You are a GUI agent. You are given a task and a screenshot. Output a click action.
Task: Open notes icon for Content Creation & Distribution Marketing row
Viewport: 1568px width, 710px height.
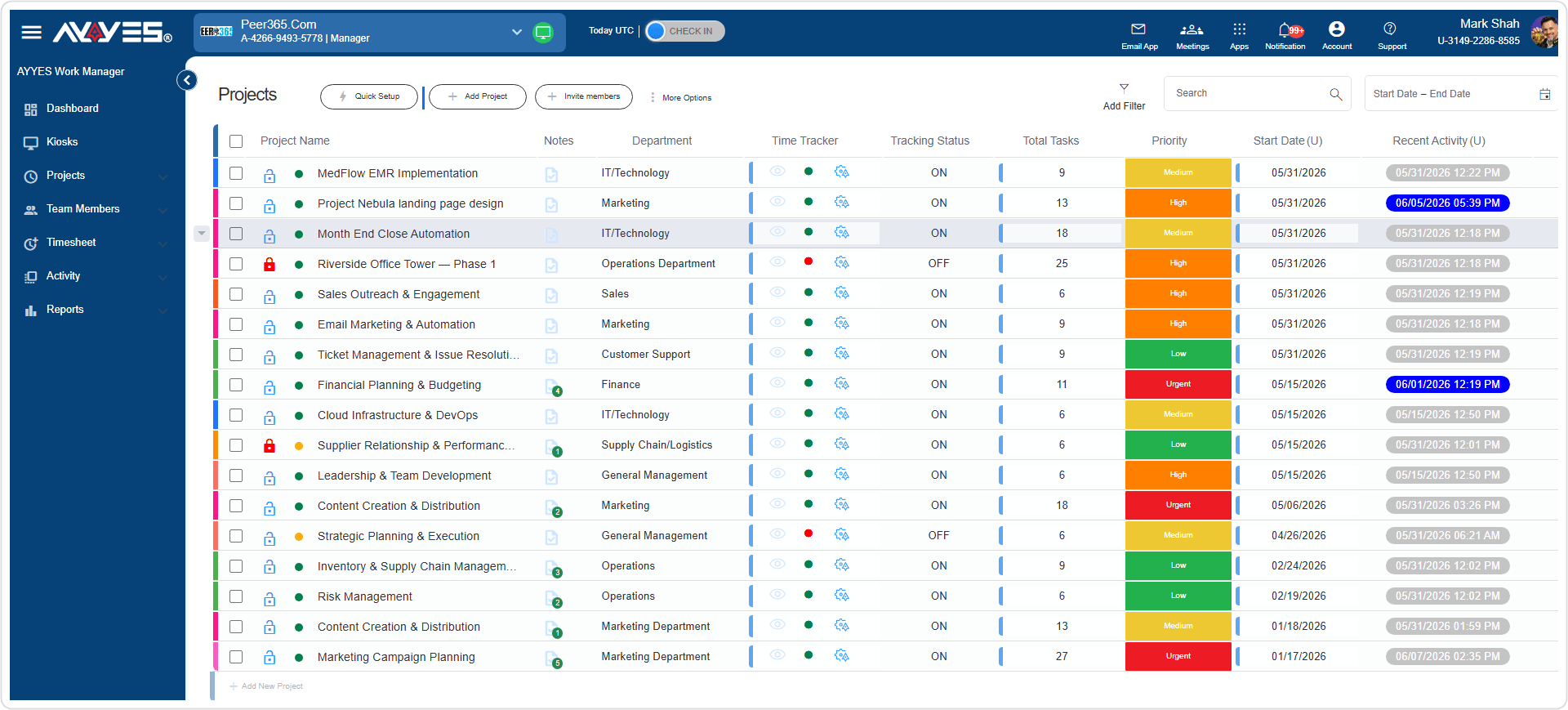tap(552, 507)
